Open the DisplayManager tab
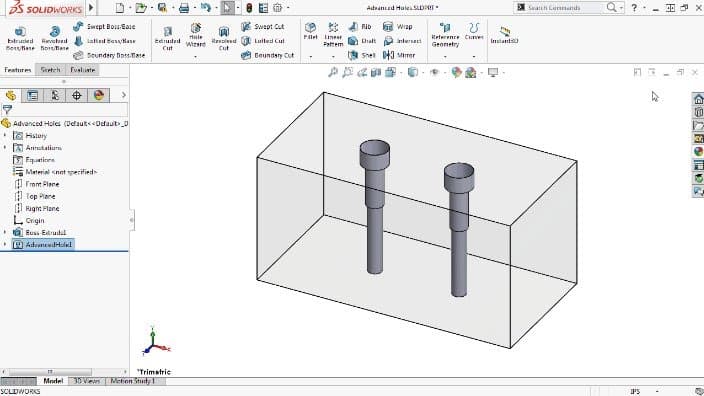704x396 pixels. 99,95
